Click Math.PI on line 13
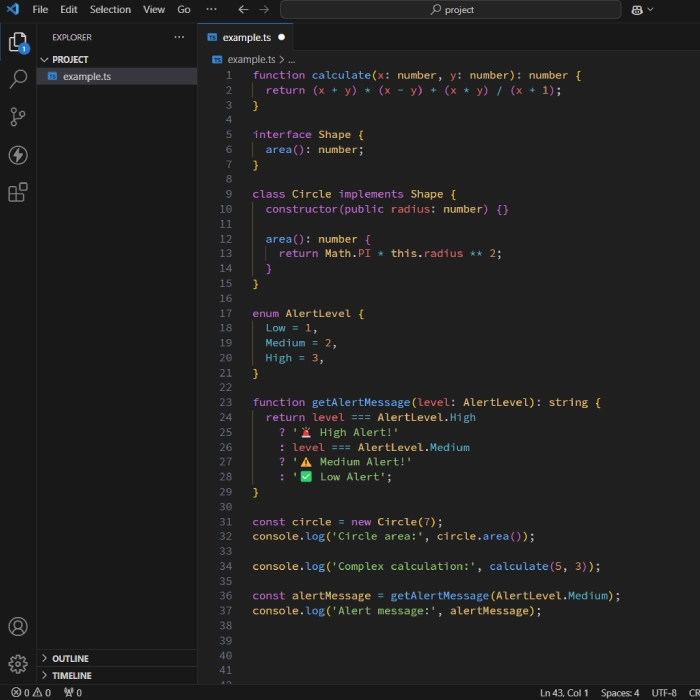The width and height of the screenshot is (700, 700). [x=347, y=253]
